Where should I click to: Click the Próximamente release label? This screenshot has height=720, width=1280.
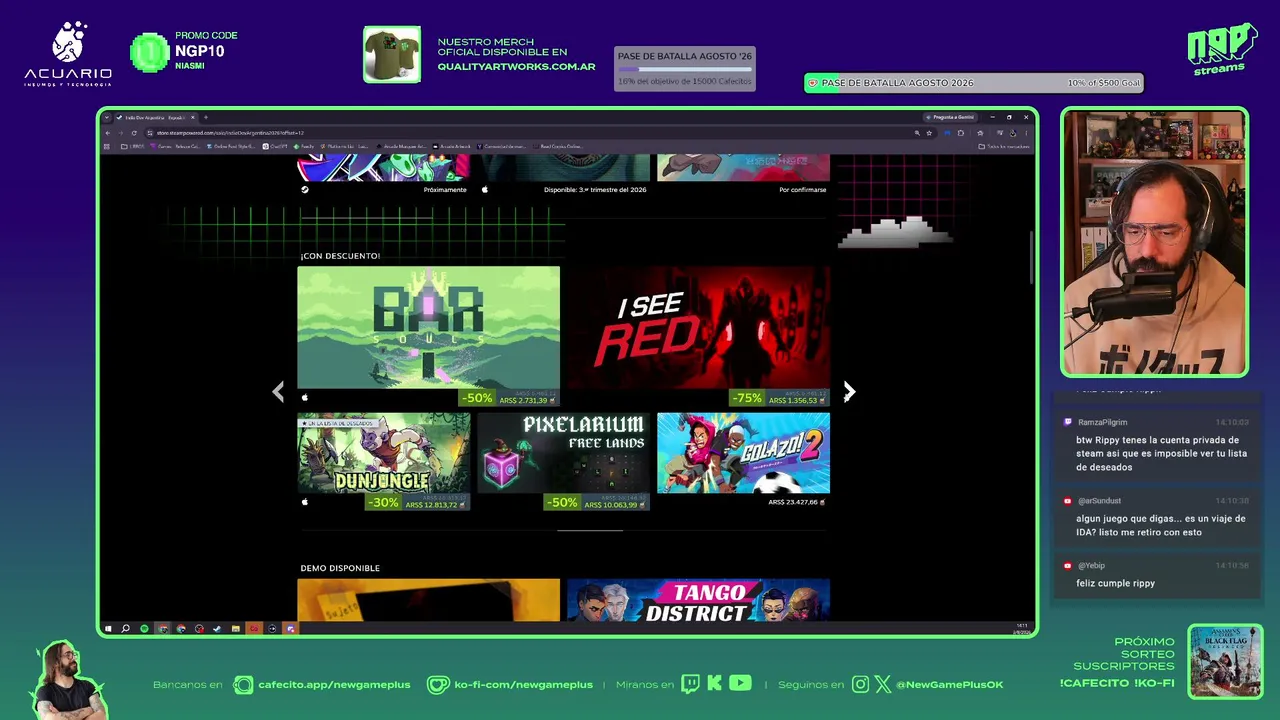point(445,190)
